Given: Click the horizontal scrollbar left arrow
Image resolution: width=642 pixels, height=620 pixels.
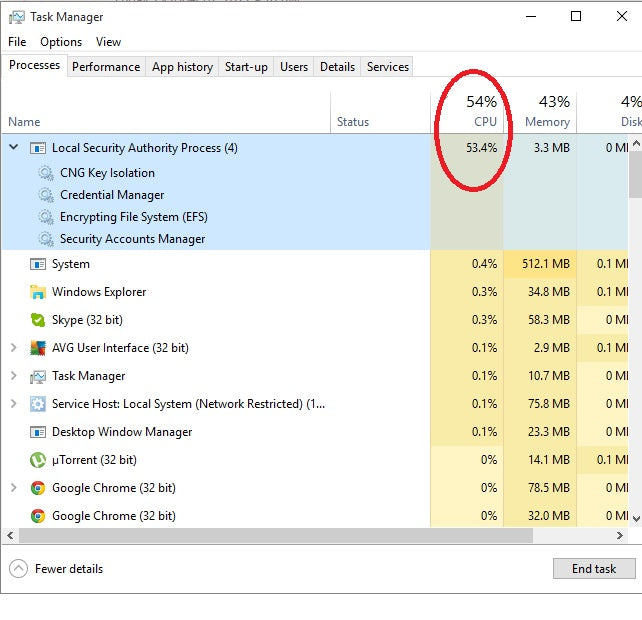Looking at the screenshot, I should (10, 535).
